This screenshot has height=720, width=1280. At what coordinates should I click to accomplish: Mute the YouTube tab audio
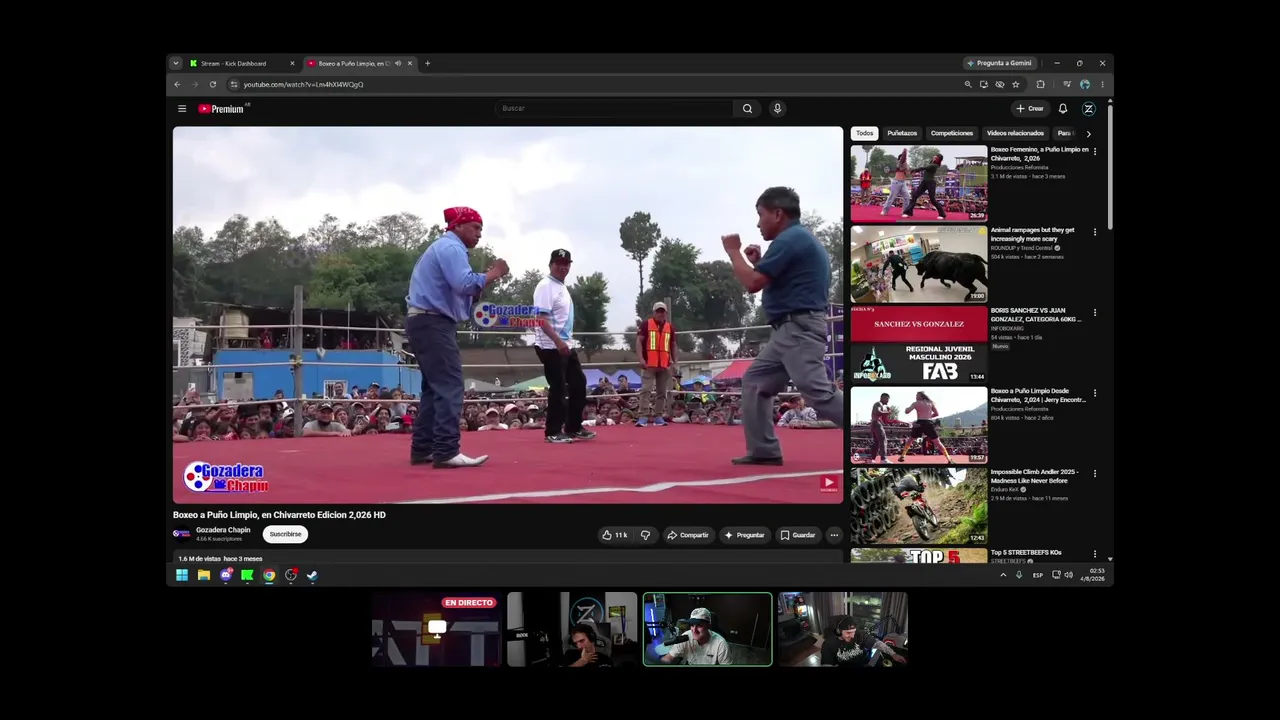(398, 63)
